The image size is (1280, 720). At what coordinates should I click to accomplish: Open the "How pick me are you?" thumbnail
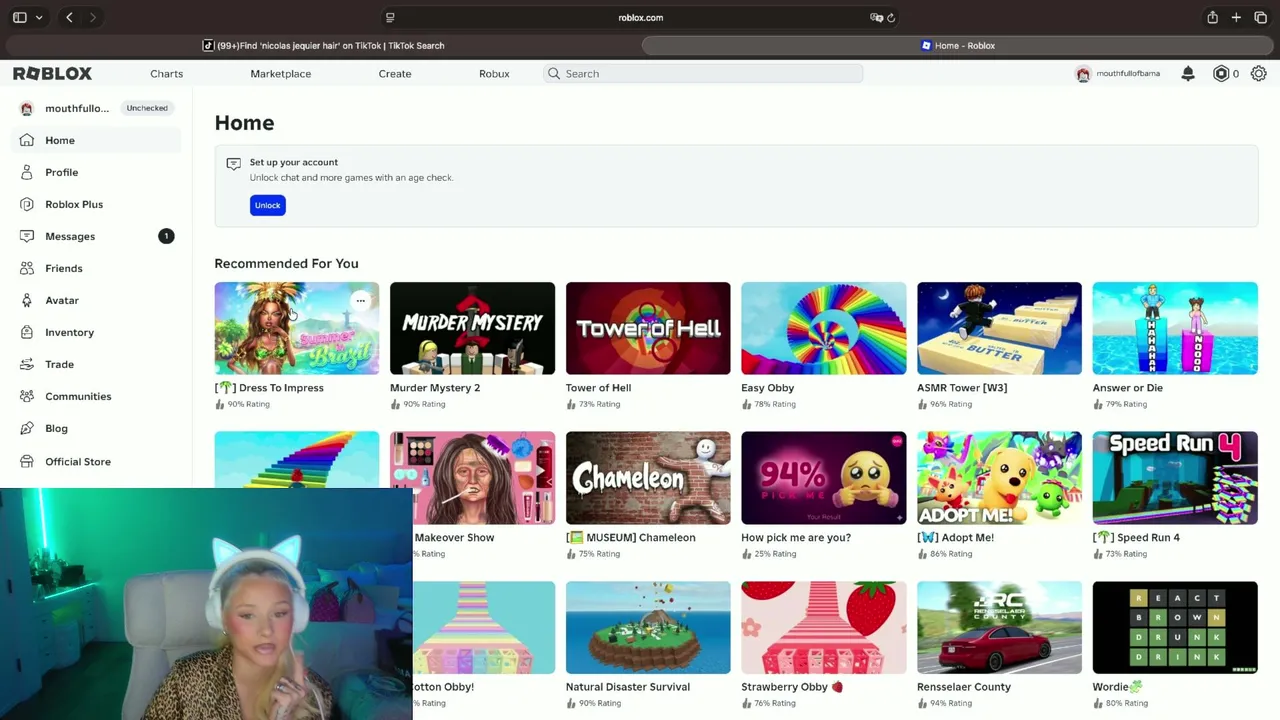824,478
